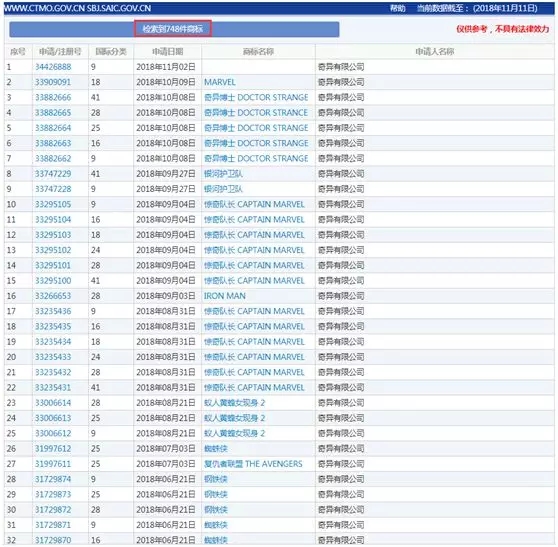The image size is (558, 547).
Task: Click the 申请日期 column header
Action: click(x=168, y=52)
